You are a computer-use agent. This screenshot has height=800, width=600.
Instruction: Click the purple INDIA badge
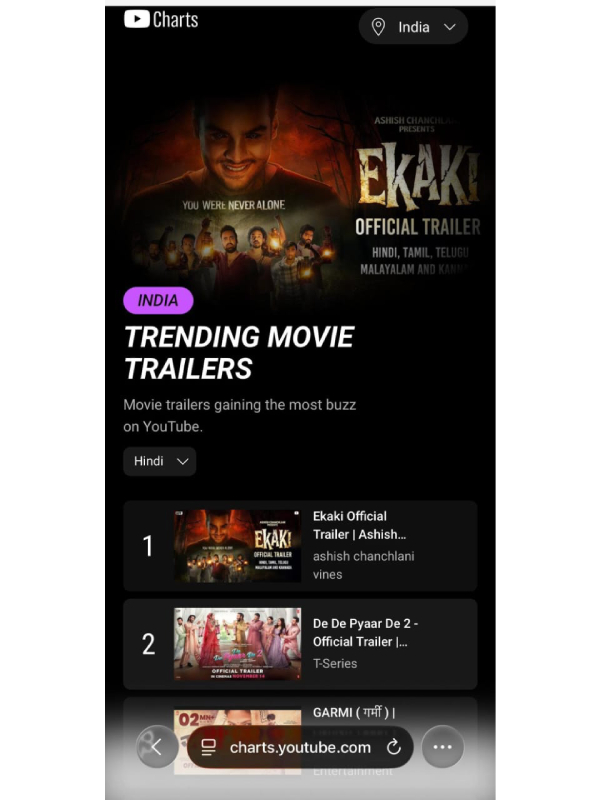158,300
